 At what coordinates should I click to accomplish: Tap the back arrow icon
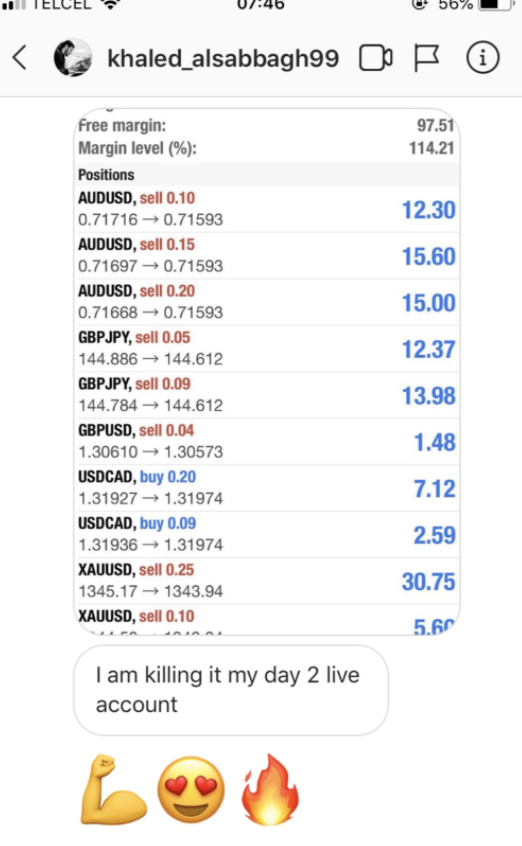pyautogui.click(x=20, y=58)
